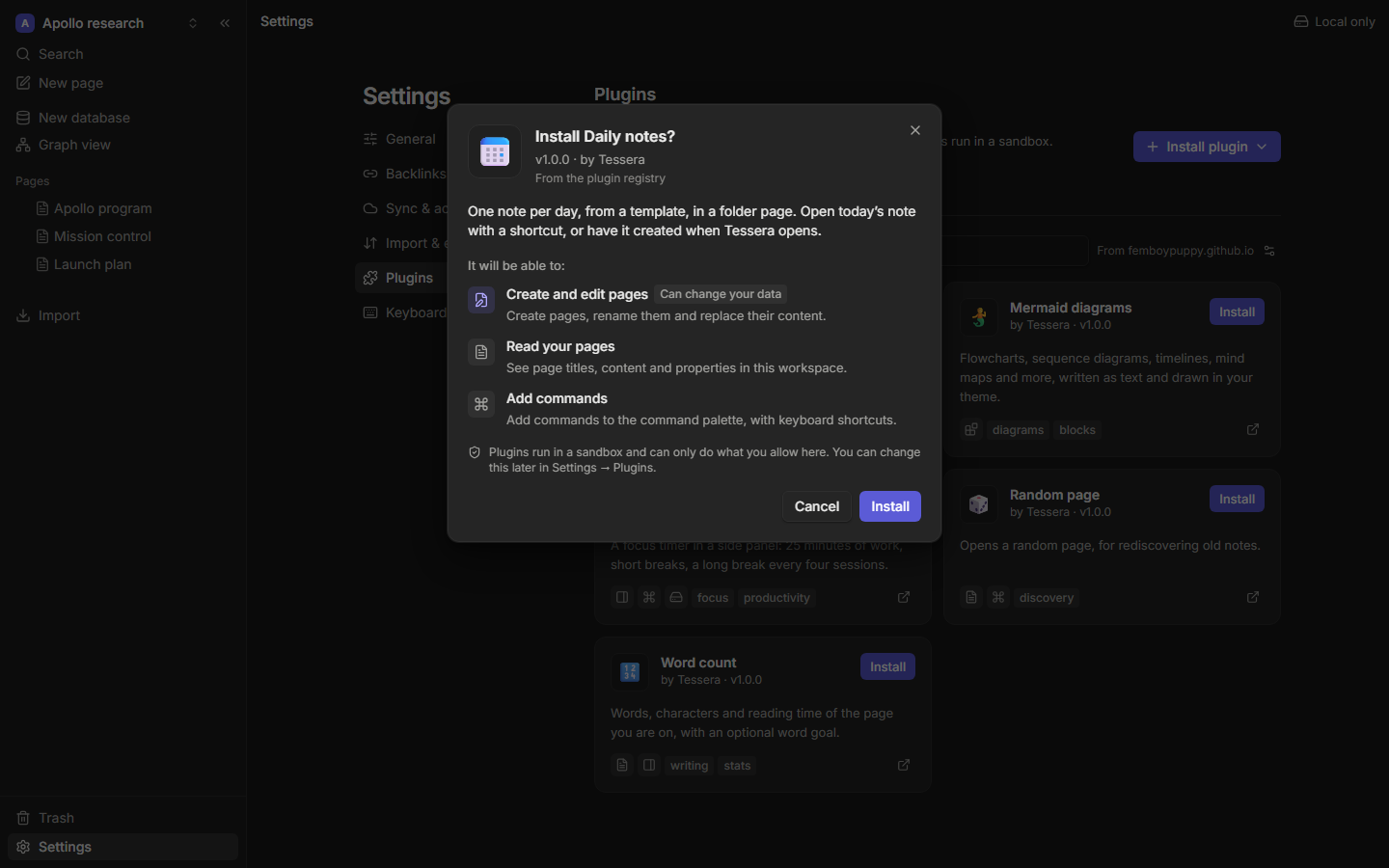Click the productivity tag

[776, 598]
